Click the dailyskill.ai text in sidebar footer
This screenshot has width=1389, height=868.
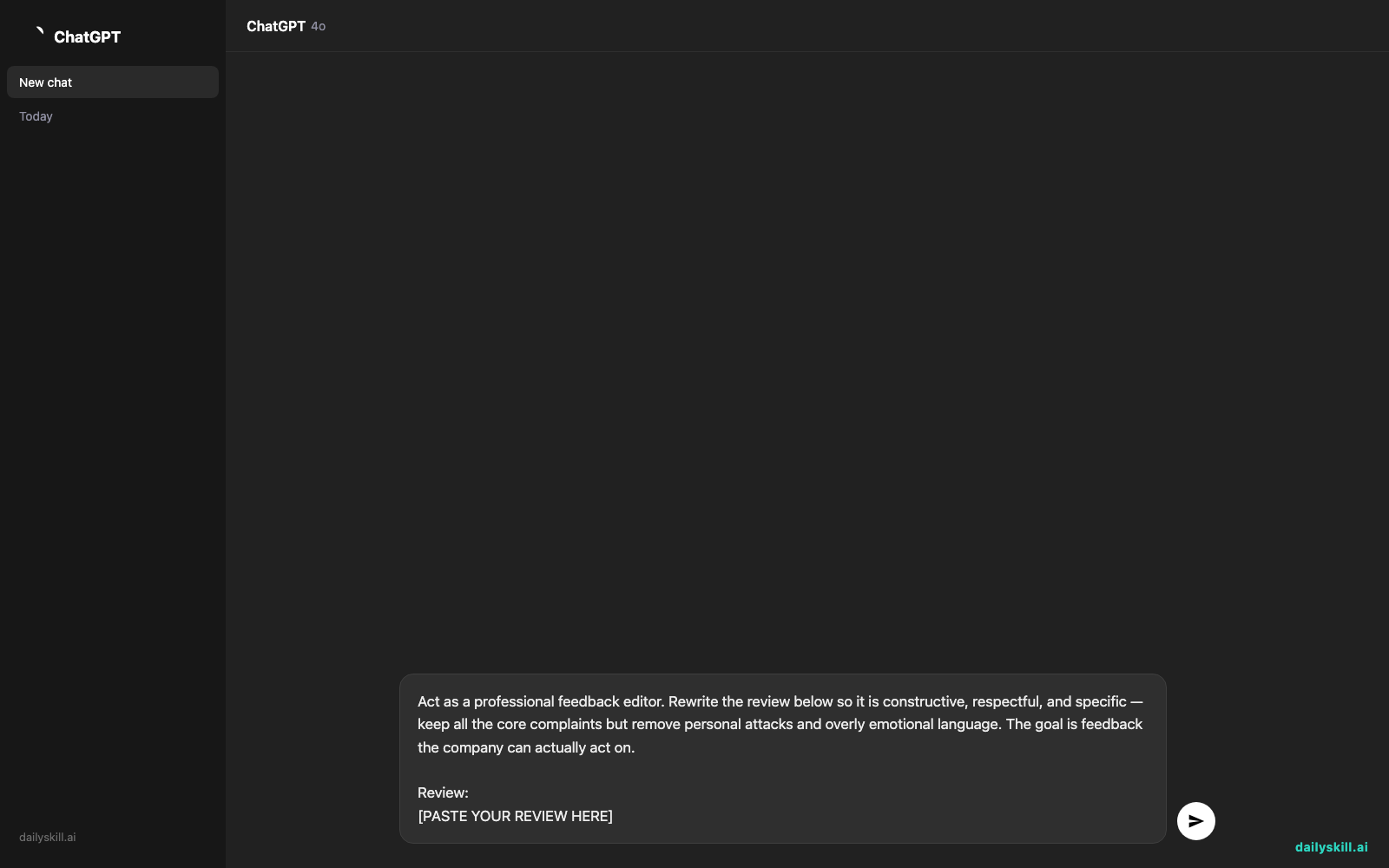48,838
